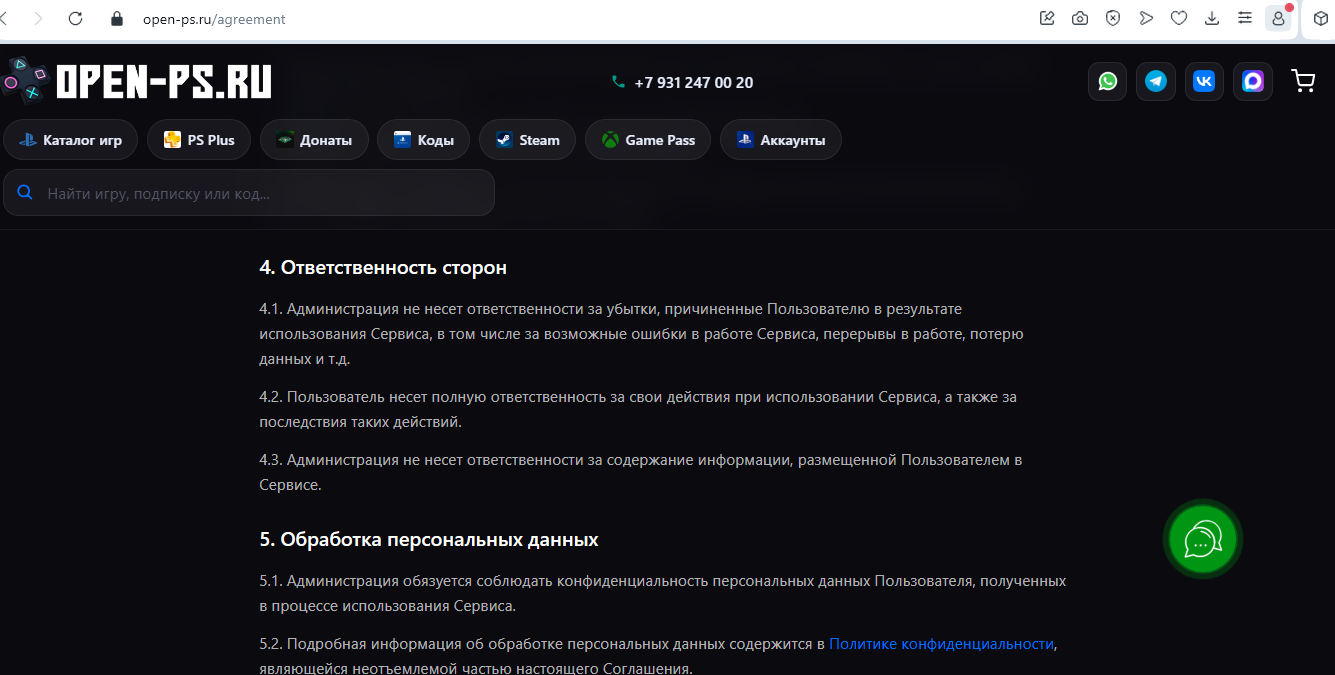Open the WhatsApp contact icon
Screen dimensions: 1335x675
point(1107,82)
